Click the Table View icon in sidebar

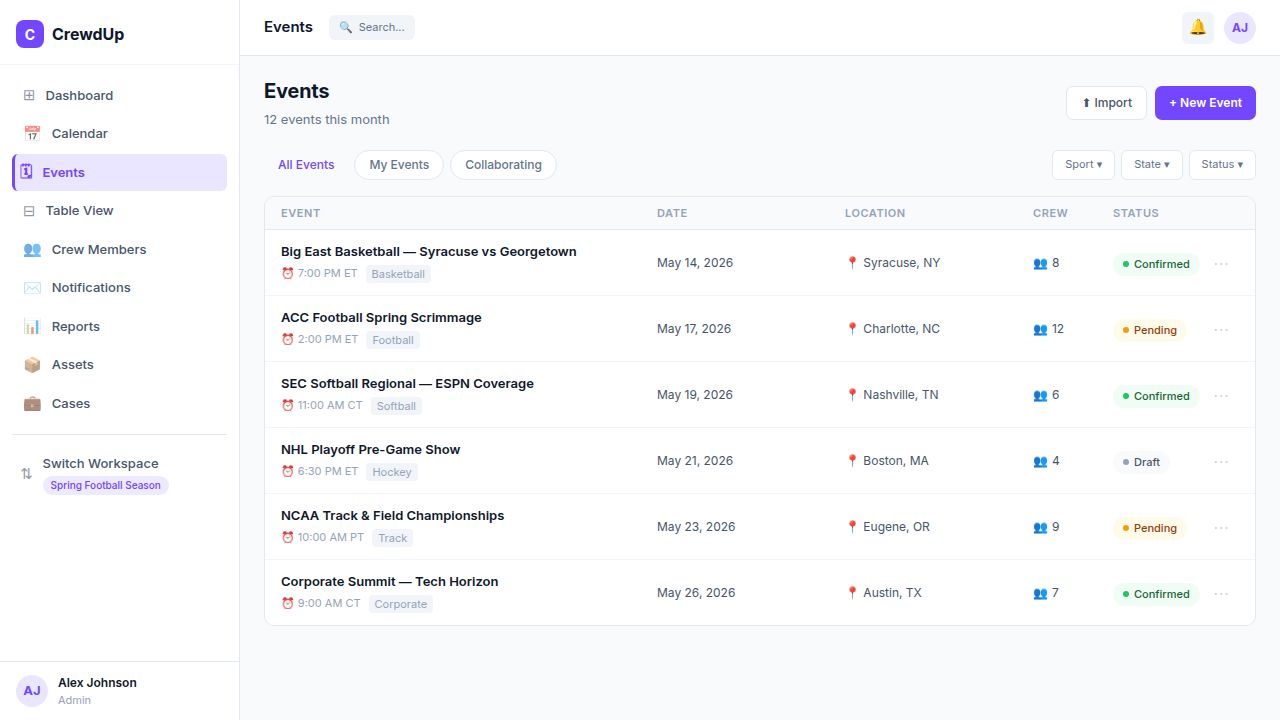(x=29, y=211)
